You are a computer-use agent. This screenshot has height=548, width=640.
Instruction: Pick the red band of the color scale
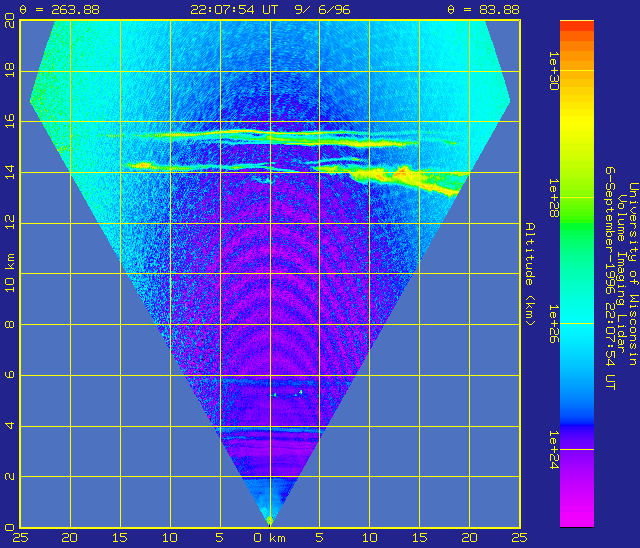pos(577,26)
